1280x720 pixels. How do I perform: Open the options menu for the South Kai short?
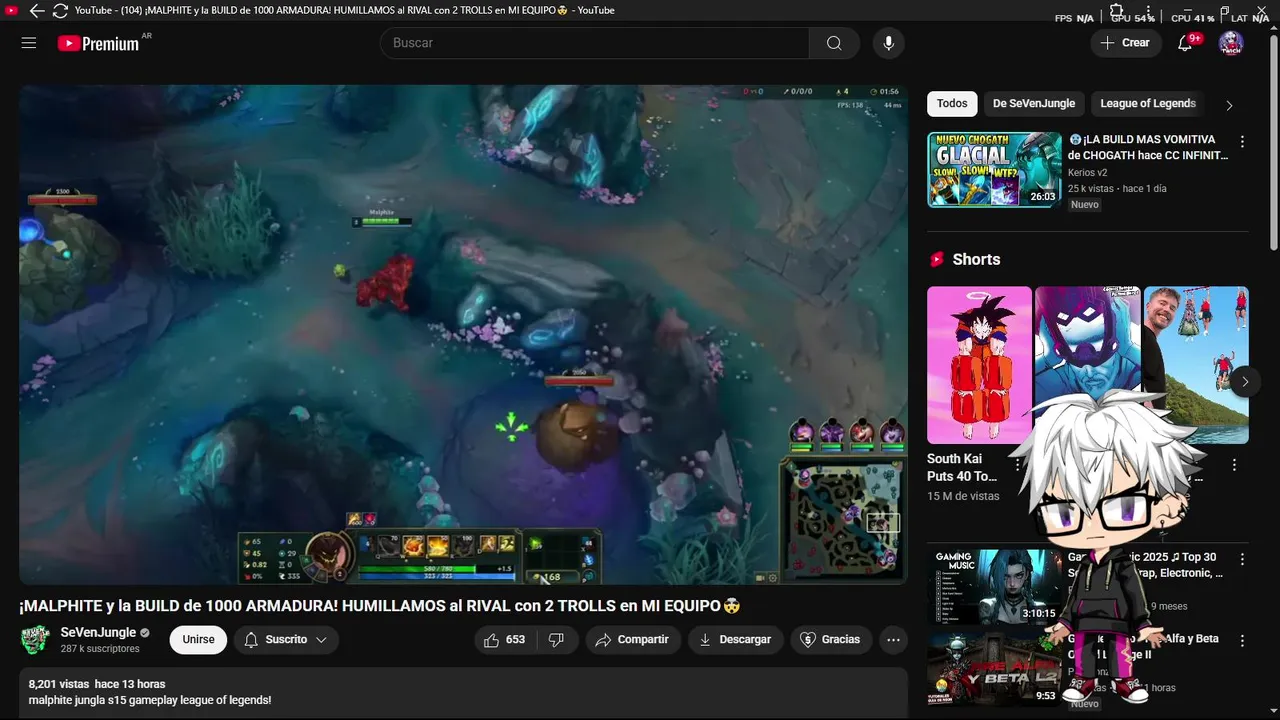coord(1018,465)
